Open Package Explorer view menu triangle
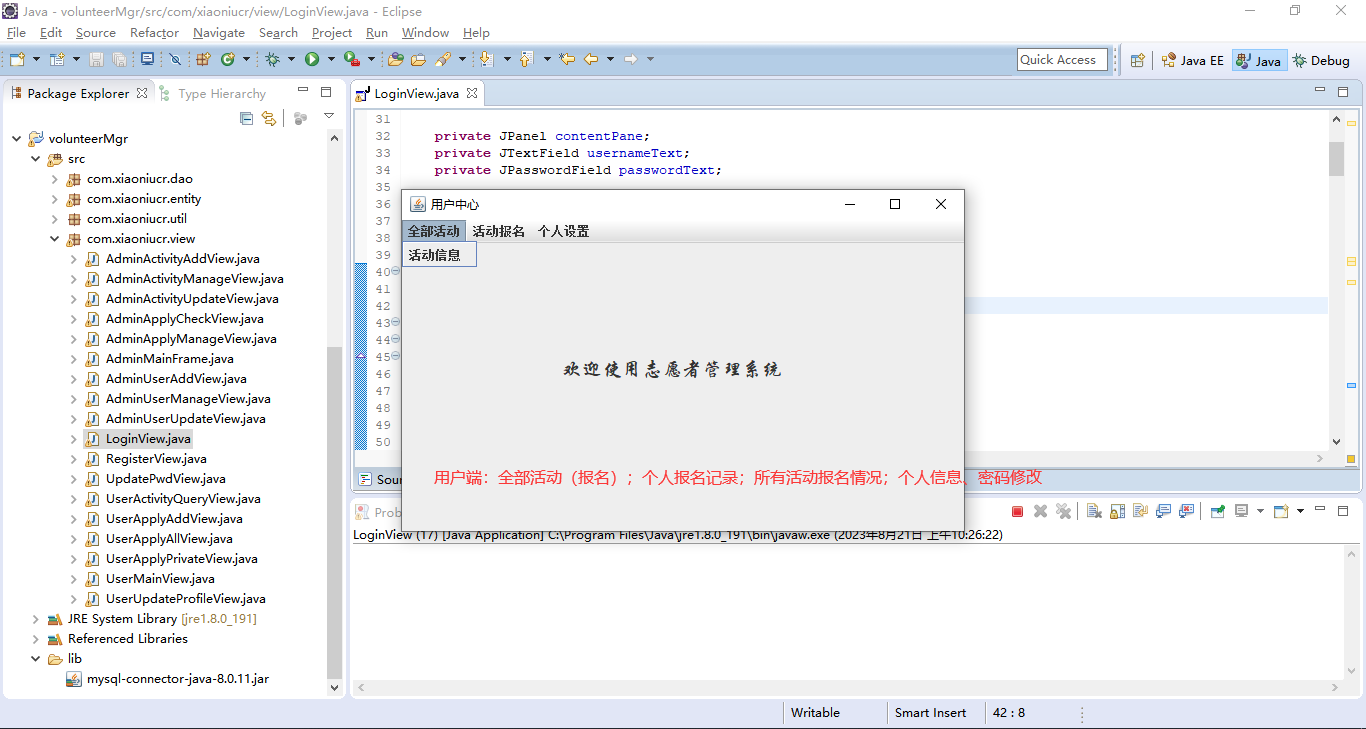 [329, 117]
